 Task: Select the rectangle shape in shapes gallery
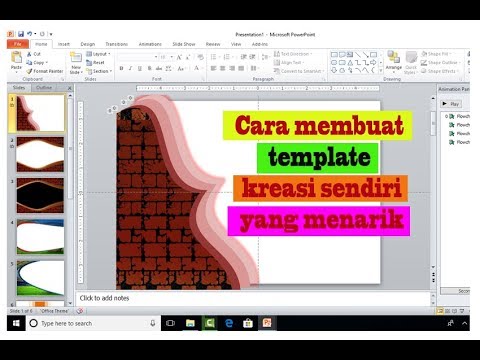pos(334,54)
